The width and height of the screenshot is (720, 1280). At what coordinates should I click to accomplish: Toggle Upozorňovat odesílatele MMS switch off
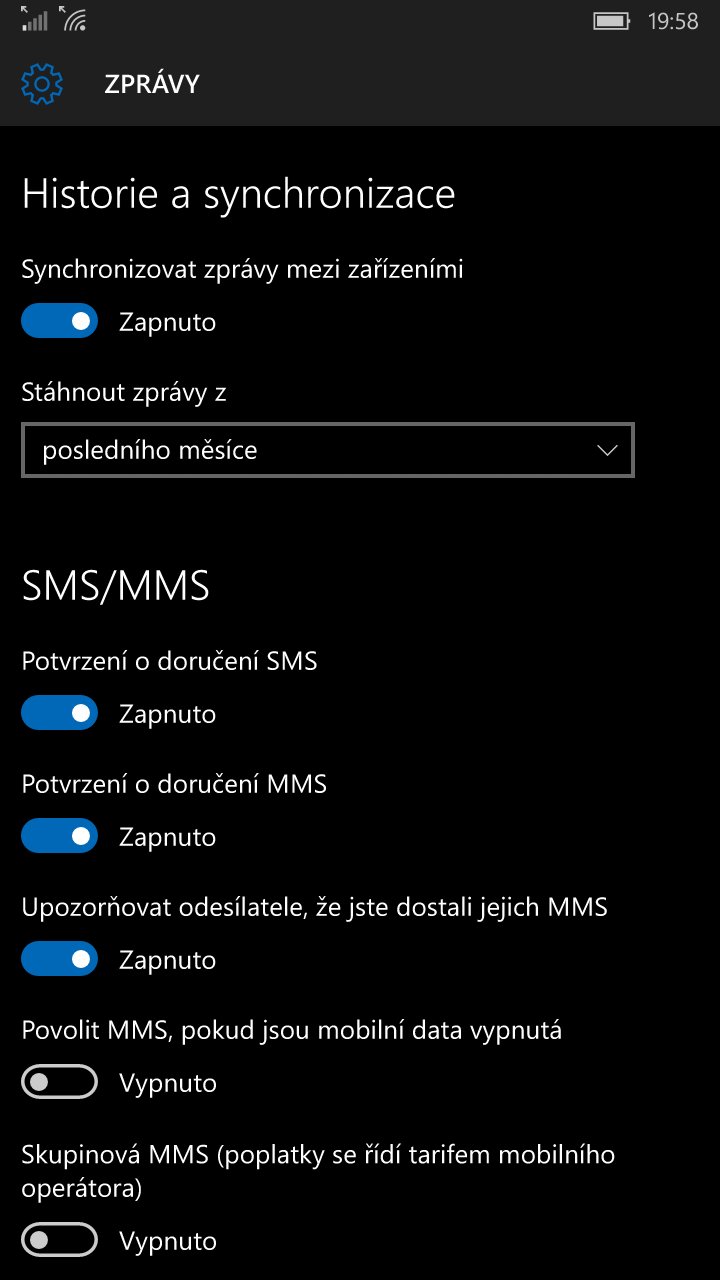[60, 960]
